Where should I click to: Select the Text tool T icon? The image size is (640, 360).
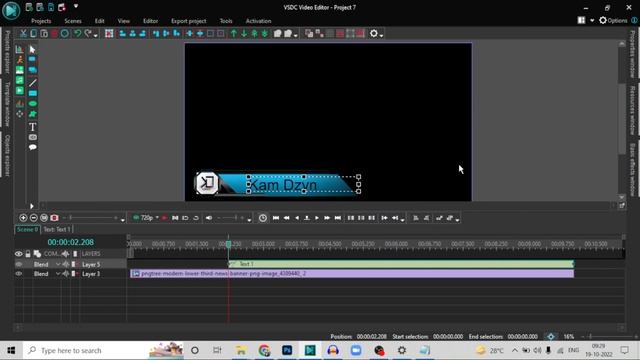[x=33, y=127]
